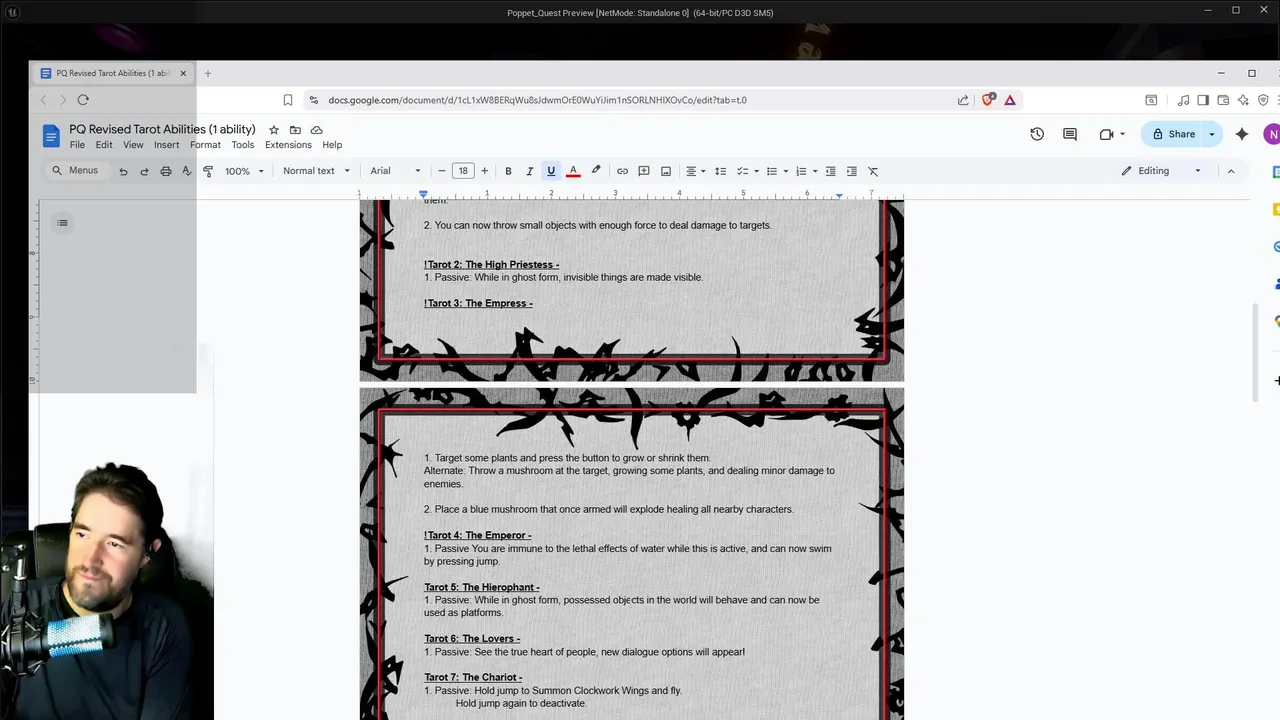Click the Brave Rewards triangle icon
Image resolution: width=1280 pixels, height=720 pixels.
(1010, 100)
